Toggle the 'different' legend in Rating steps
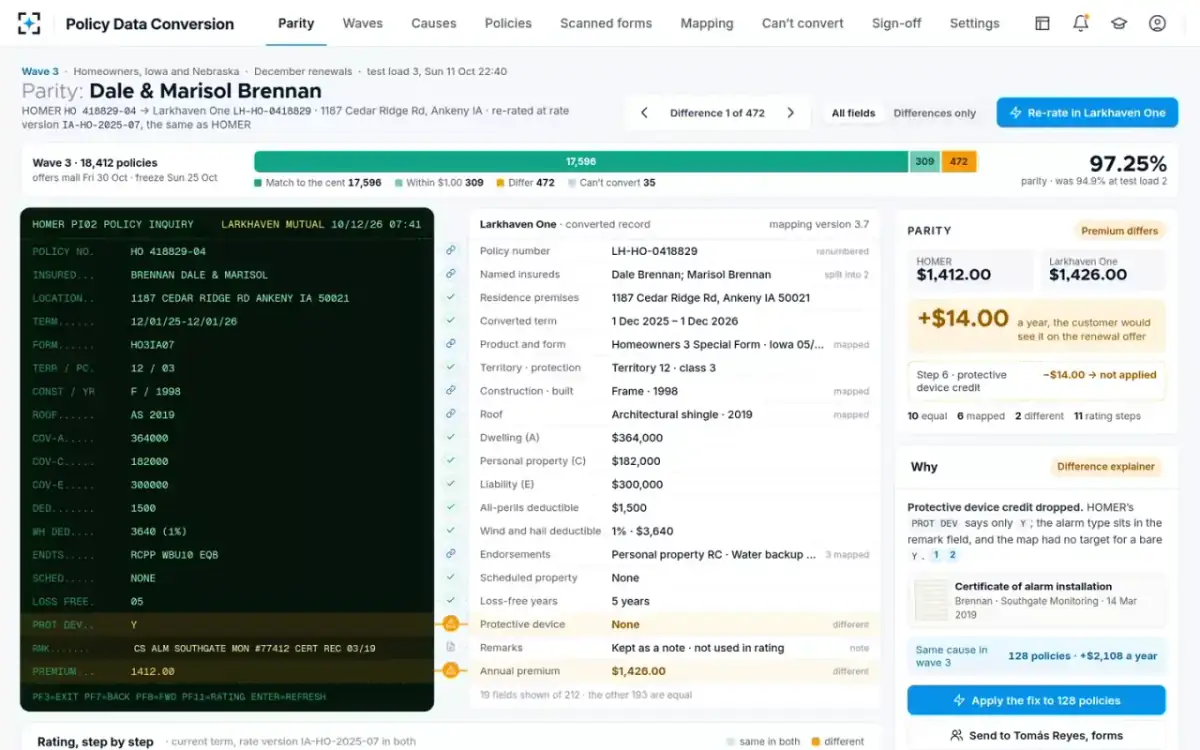Image resolution: width=1200 pixels, height=750 pixels. pos(838,742)
